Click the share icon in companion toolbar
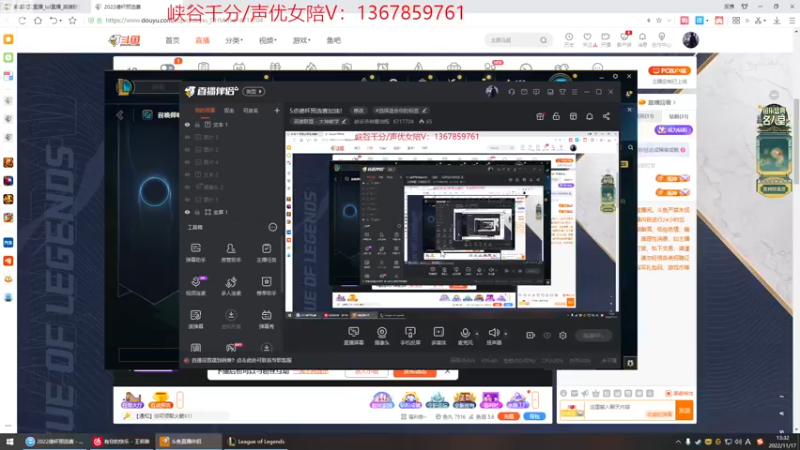 (x=606, y=116)
